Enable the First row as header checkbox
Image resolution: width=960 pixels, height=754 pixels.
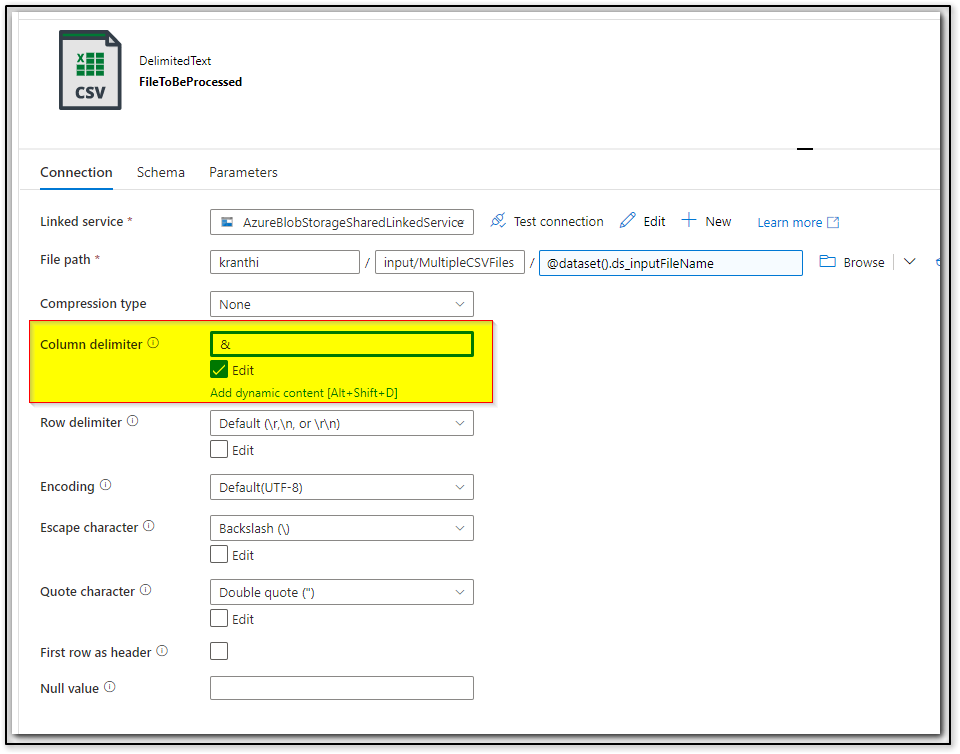point(217,651)
